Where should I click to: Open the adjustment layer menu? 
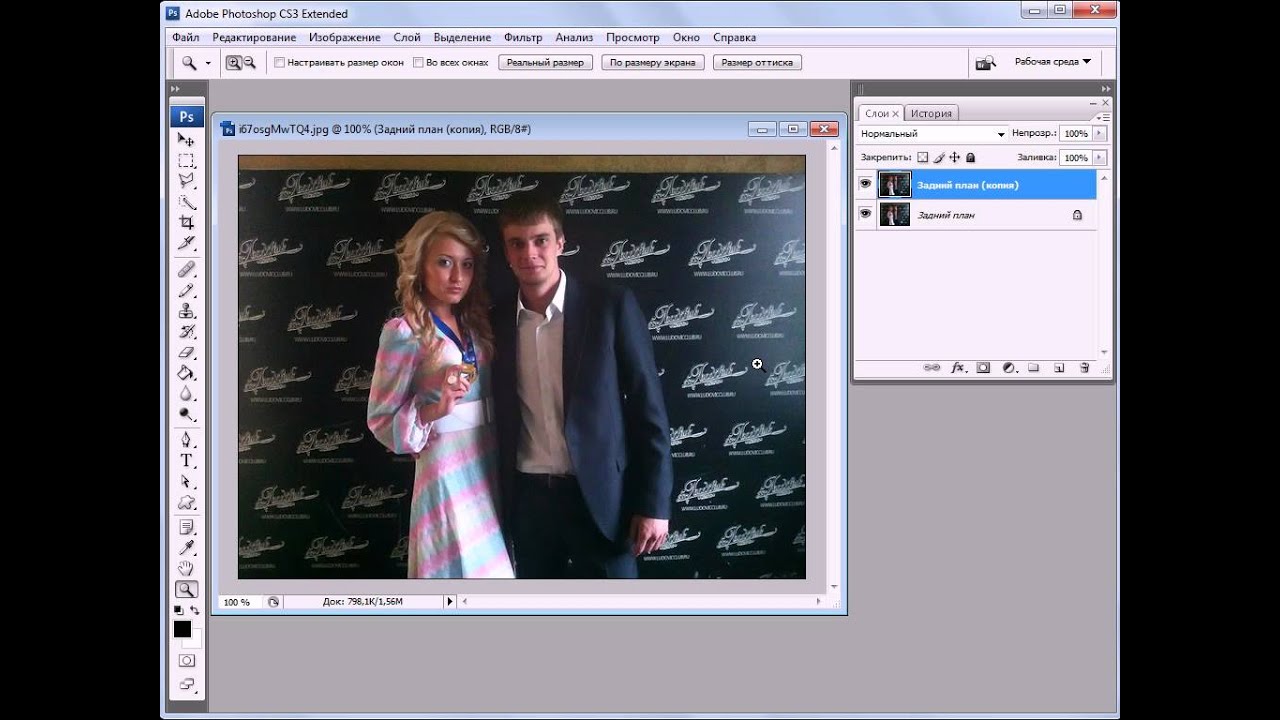1009,368
